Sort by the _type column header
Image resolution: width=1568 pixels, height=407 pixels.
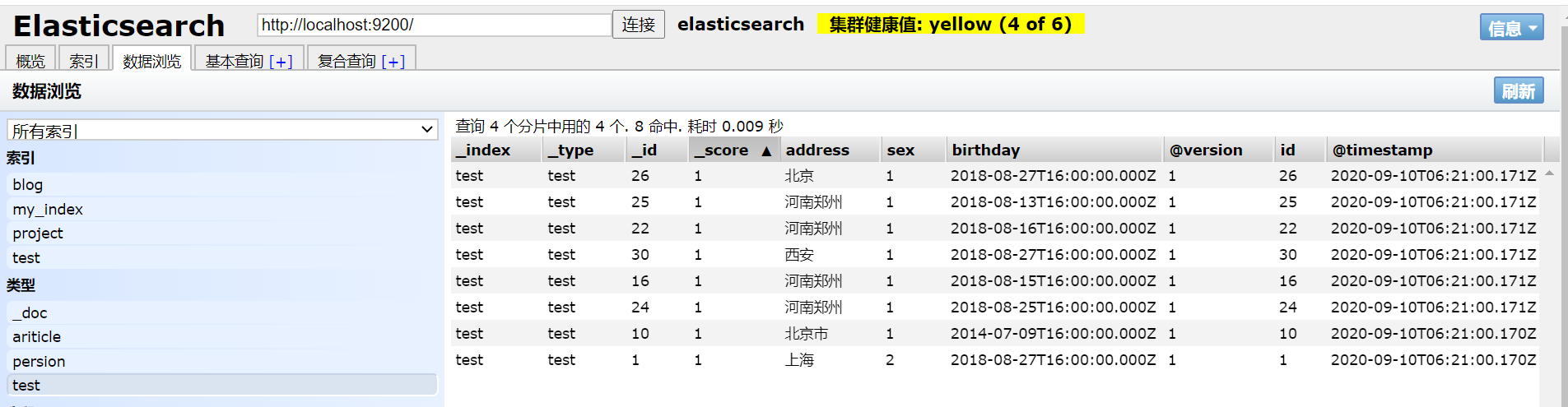click(584, 150)
